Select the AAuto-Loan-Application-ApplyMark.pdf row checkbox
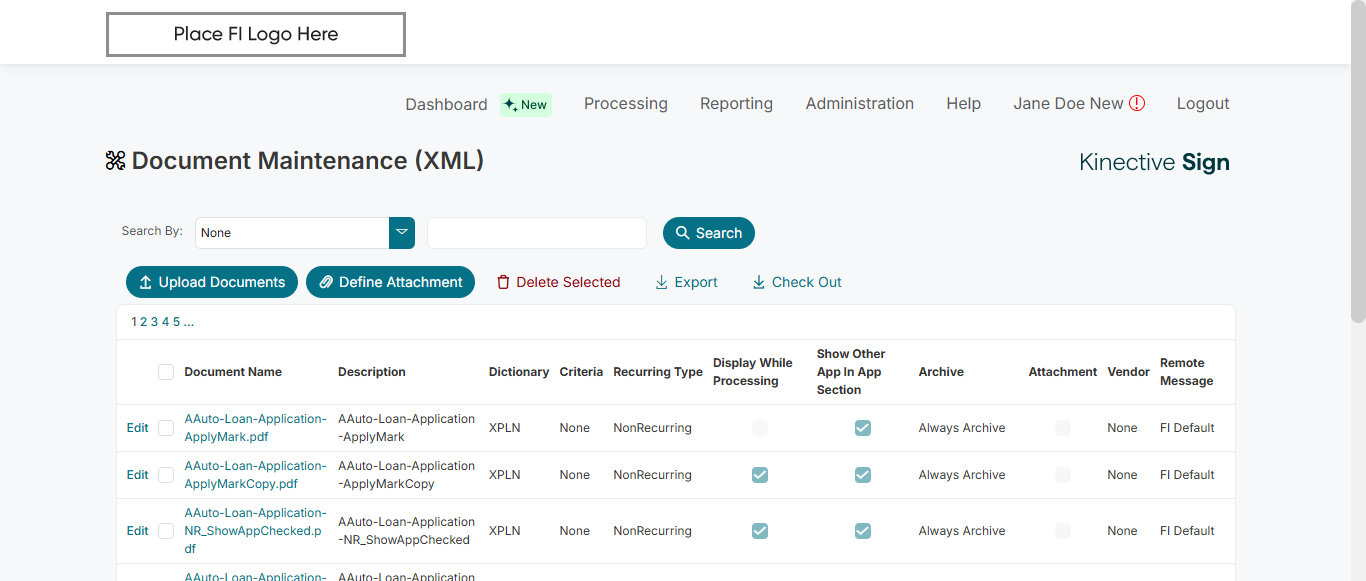 click(x=166, y=428)
